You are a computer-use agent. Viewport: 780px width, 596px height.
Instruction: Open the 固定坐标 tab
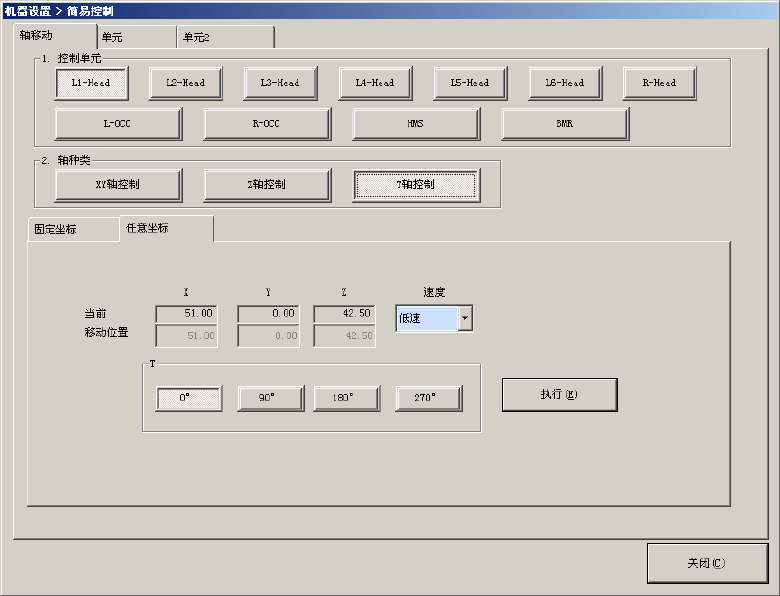(73, 229)
